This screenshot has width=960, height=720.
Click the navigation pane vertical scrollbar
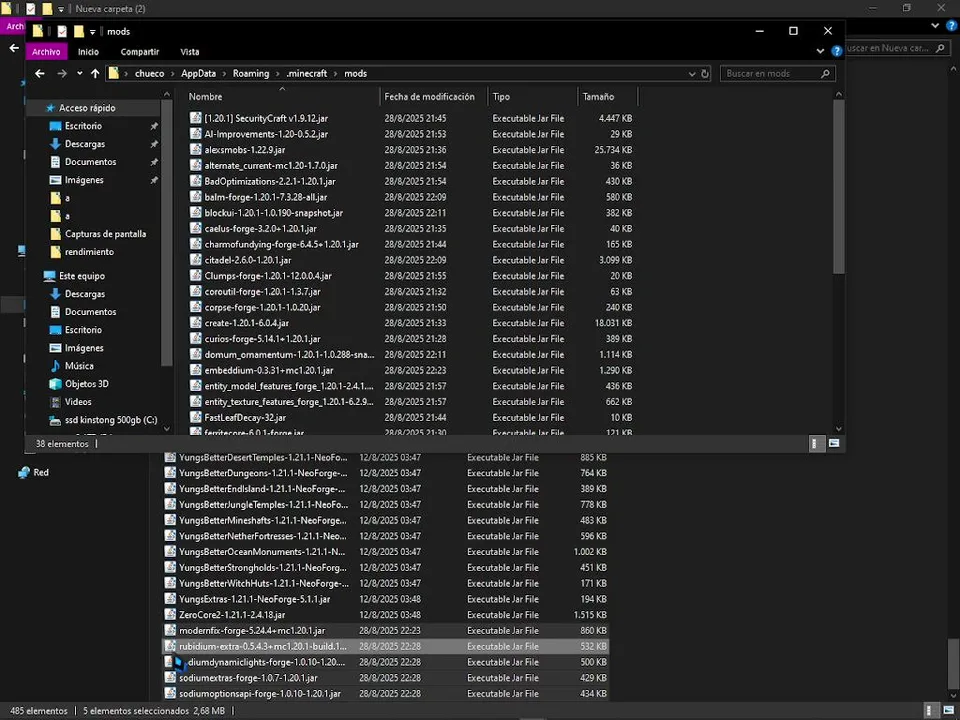point(167,233)
